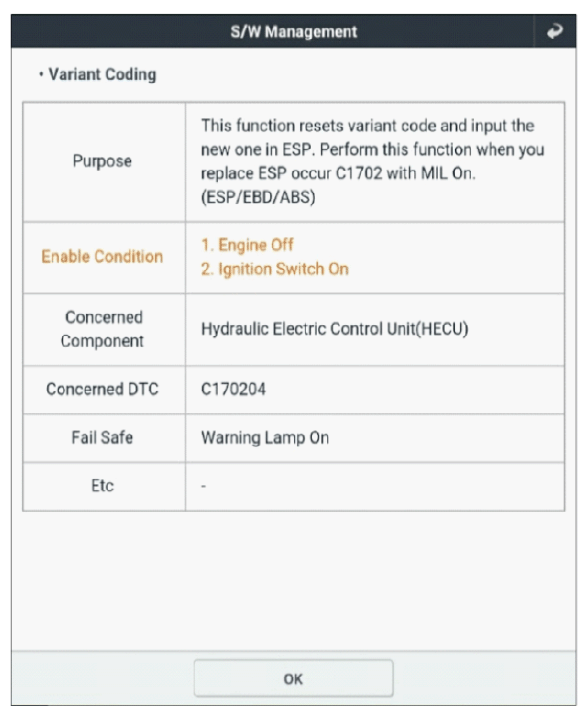
Task: Click Hydraulic Electric Control Unit(HECU) text
Action: click(335, 329)
